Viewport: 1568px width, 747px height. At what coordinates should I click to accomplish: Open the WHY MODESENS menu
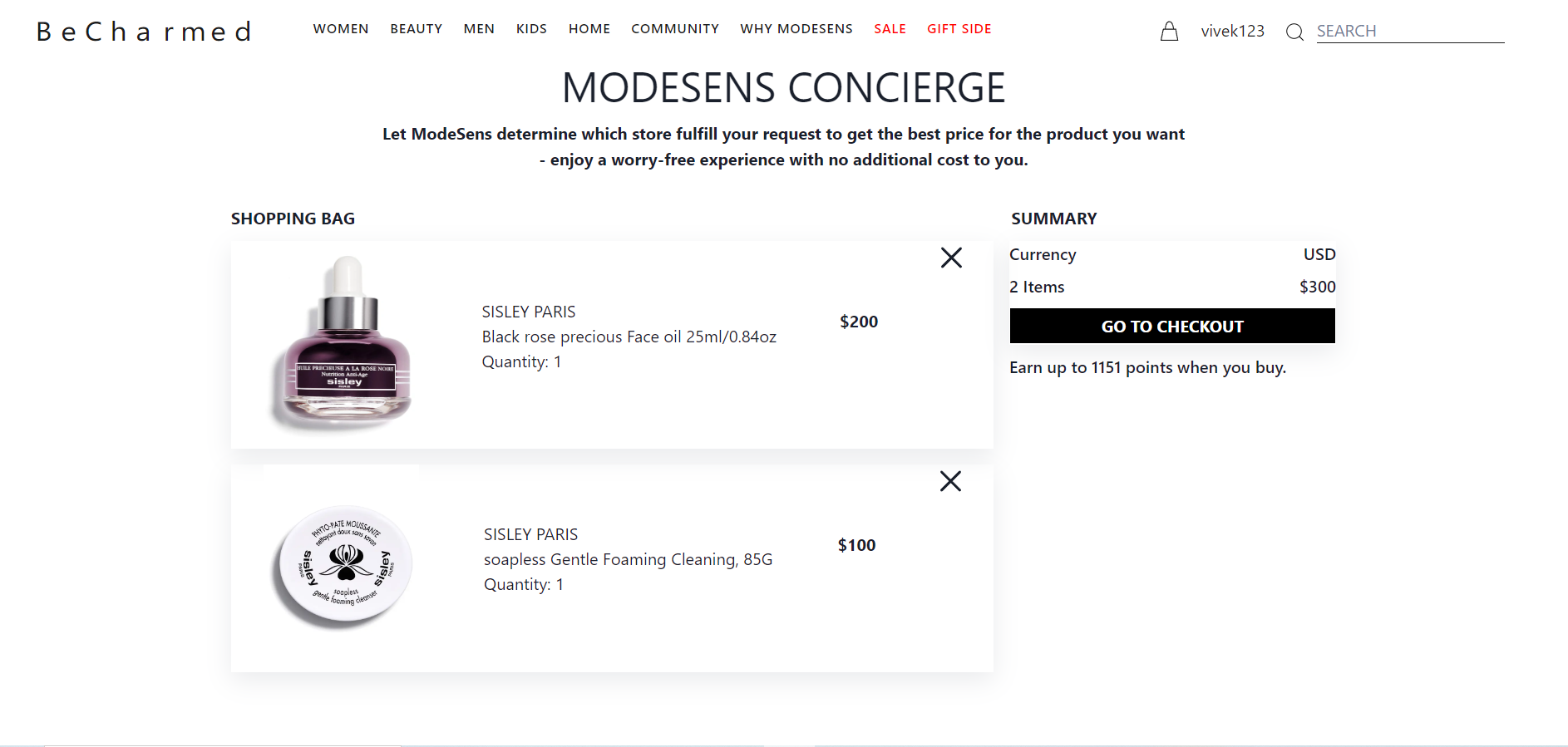(x=796, y=28)
